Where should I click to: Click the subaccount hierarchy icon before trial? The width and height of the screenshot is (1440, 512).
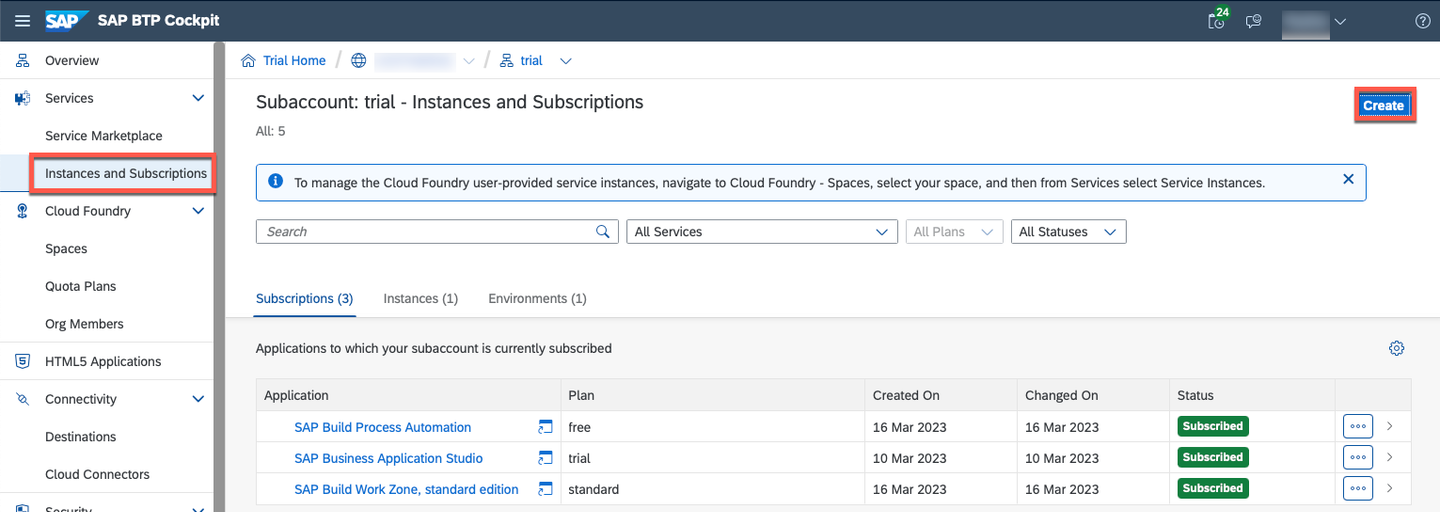point(506,61)
